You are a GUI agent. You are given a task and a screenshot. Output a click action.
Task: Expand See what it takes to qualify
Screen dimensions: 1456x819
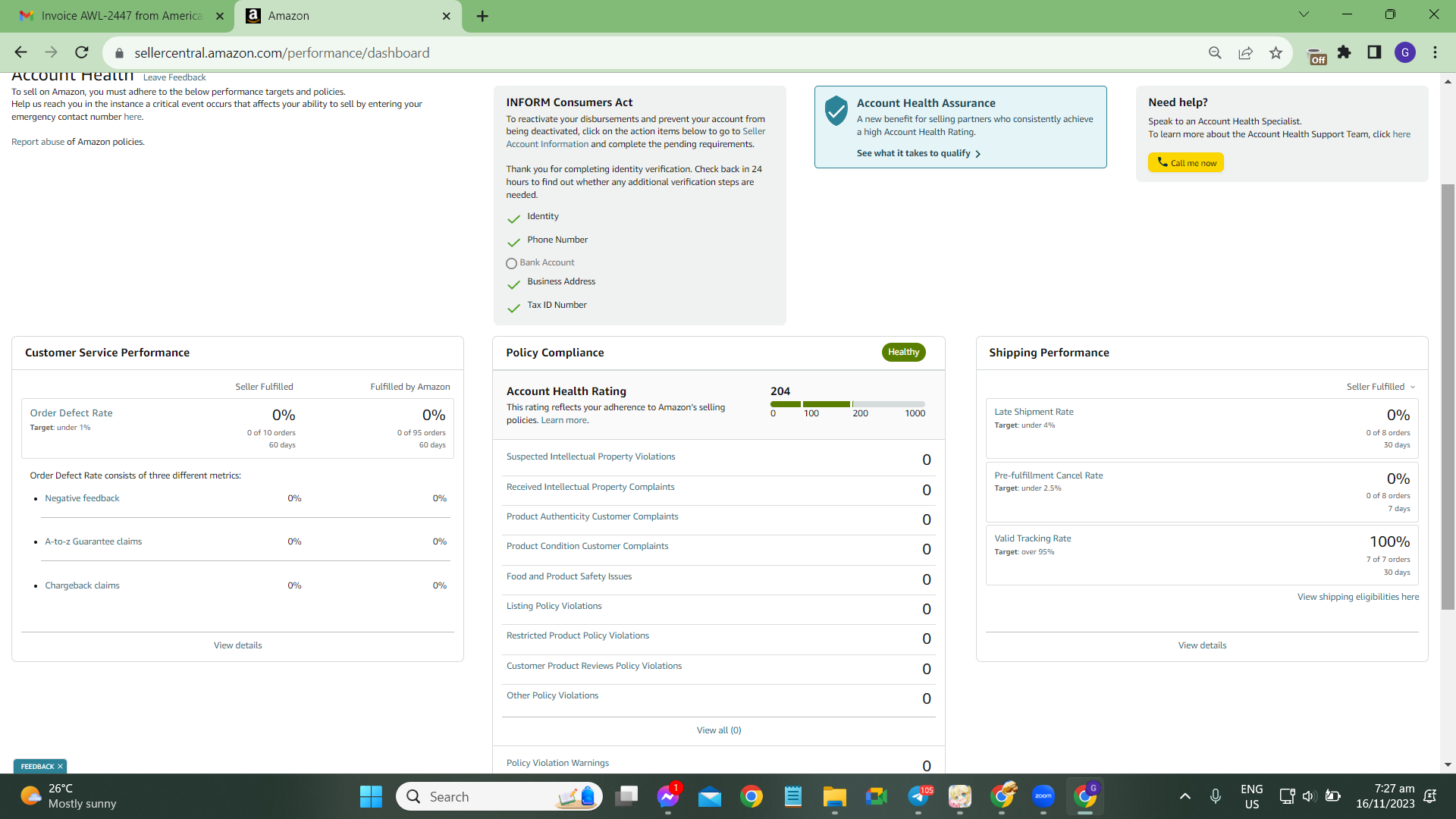pyautogui.click(x=918, y=153)
